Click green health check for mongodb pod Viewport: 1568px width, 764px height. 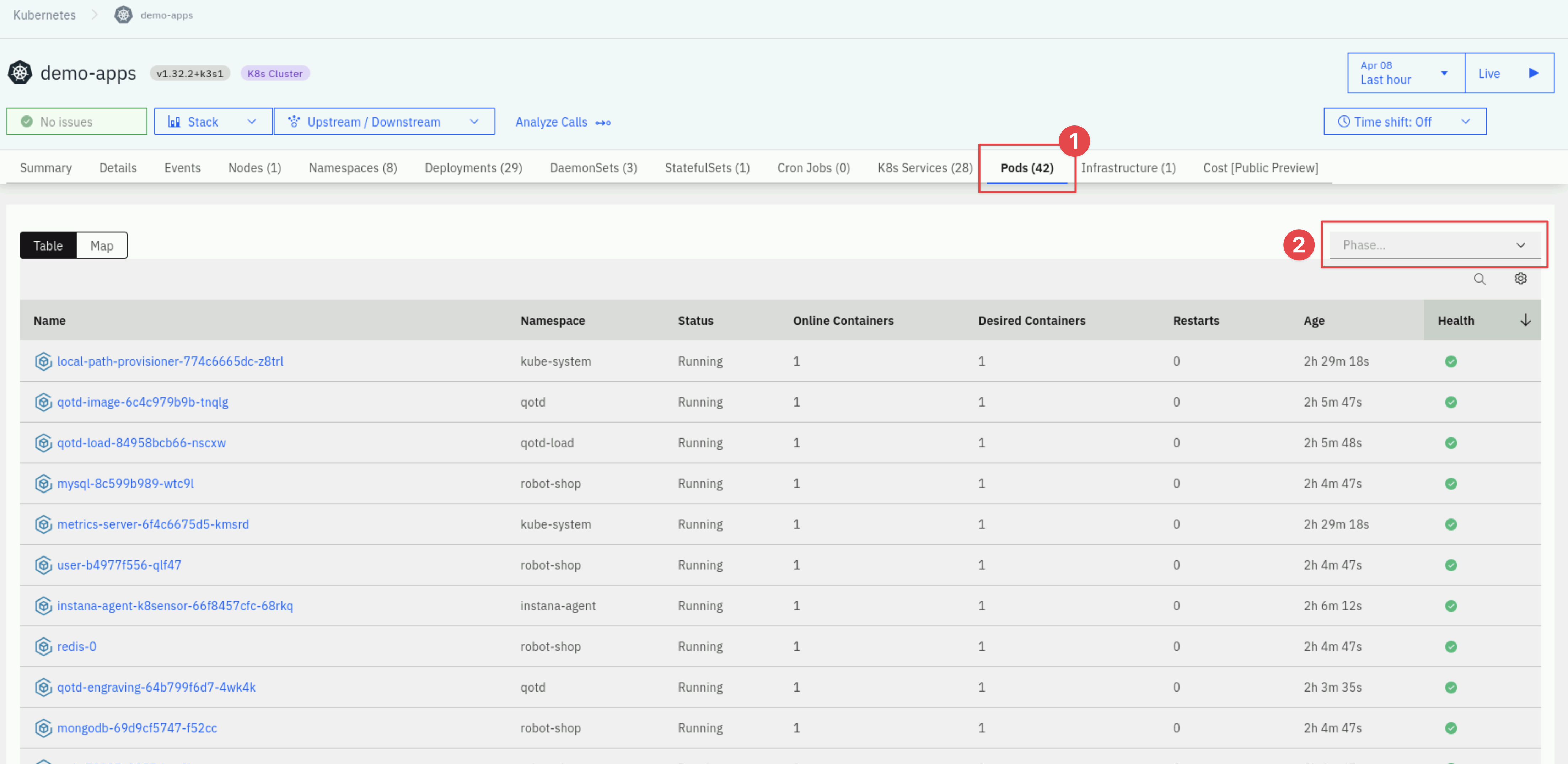[1451, 728]
